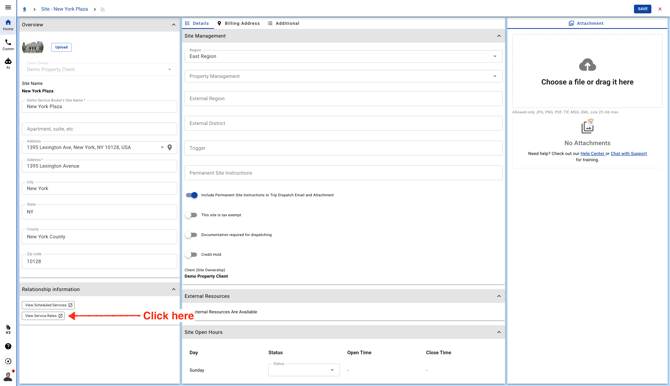Click the edit icon after breadcrumb
Viewport: 670px width, 386px height.
103,9
